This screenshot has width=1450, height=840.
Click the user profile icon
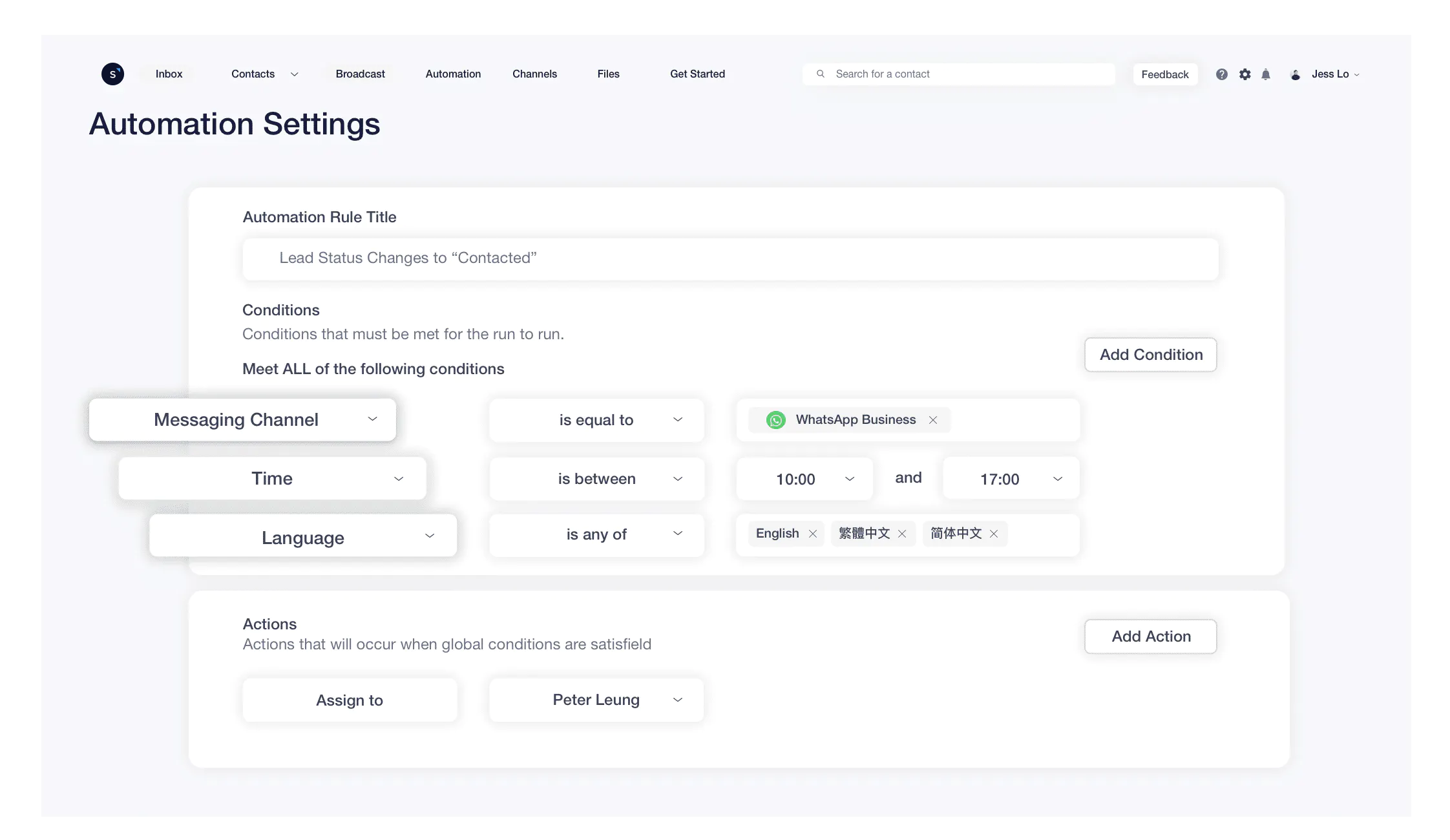pos(1296,74)
